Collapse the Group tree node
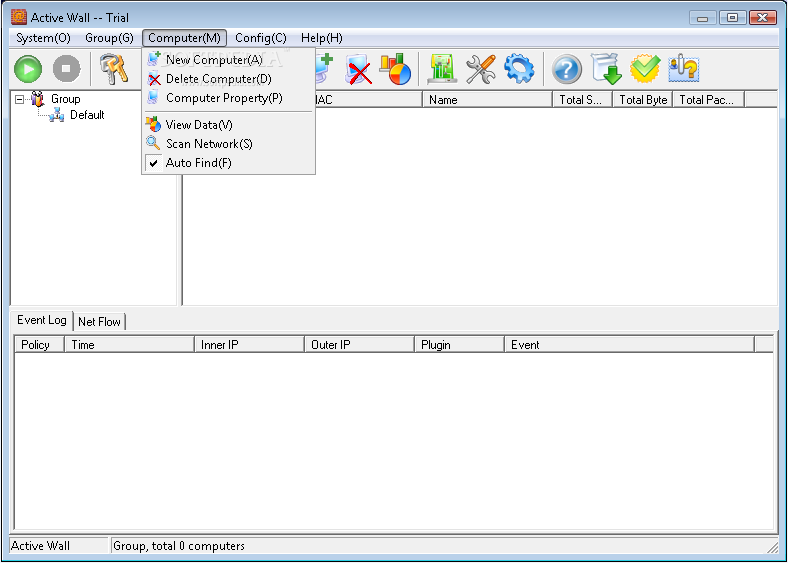 [19, 99]
